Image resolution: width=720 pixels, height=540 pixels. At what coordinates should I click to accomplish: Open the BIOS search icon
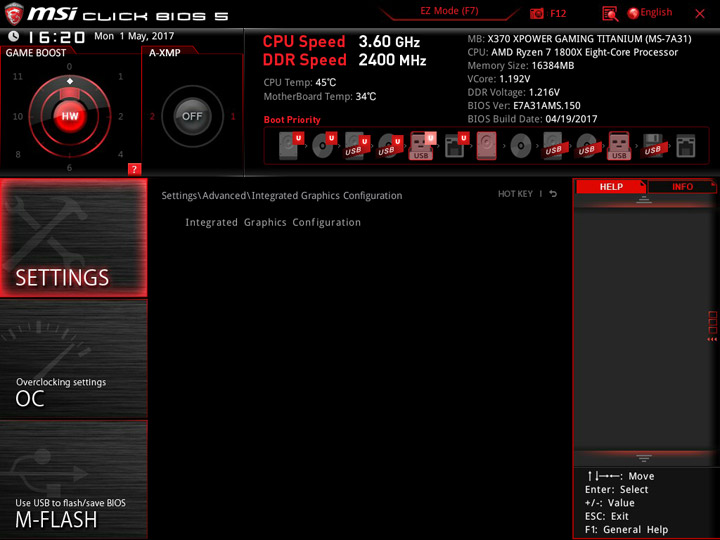point(610,14)
